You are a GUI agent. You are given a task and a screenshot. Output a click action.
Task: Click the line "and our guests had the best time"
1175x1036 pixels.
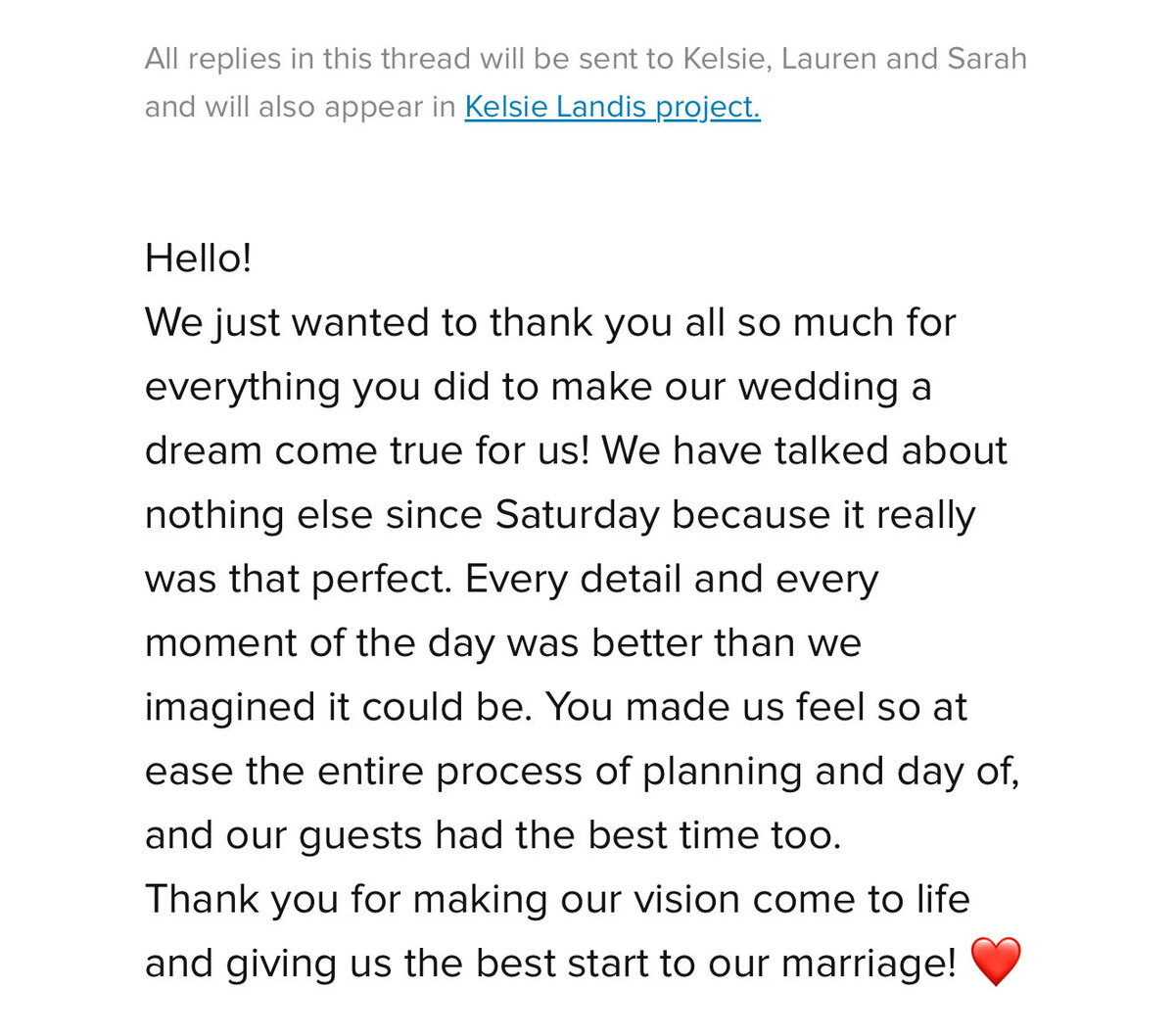tap(493, 835)
